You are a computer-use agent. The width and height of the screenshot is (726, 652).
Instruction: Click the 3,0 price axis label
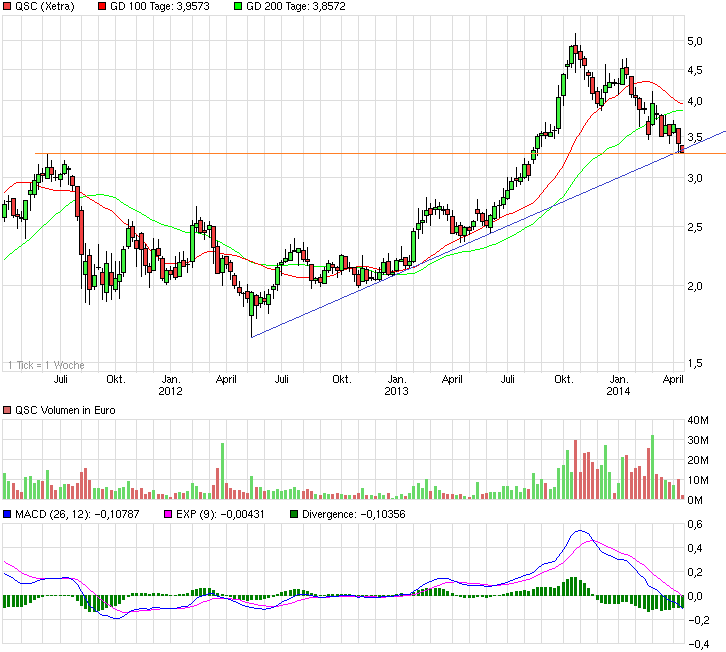695,178
